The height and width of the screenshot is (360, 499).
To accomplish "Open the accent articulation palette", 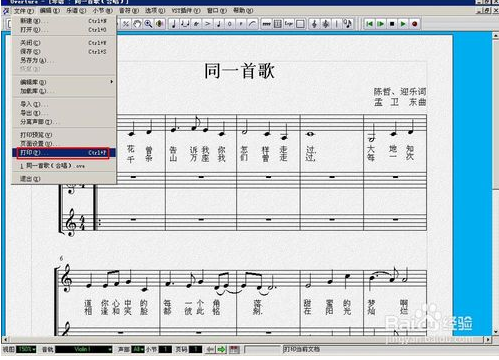I will point(208,24).
